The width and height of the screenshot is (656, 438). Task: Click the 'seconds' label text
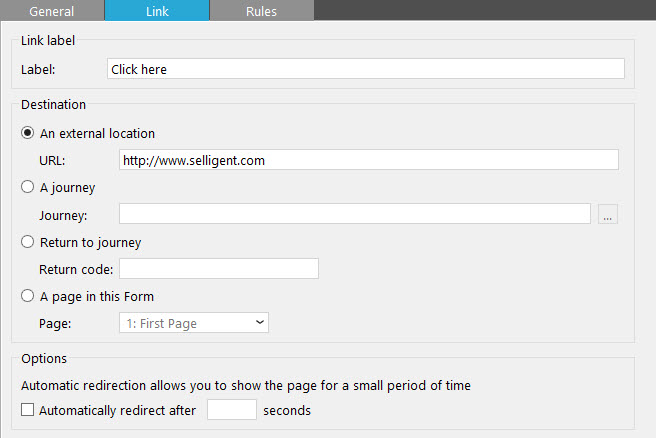[x=287, y=410]
